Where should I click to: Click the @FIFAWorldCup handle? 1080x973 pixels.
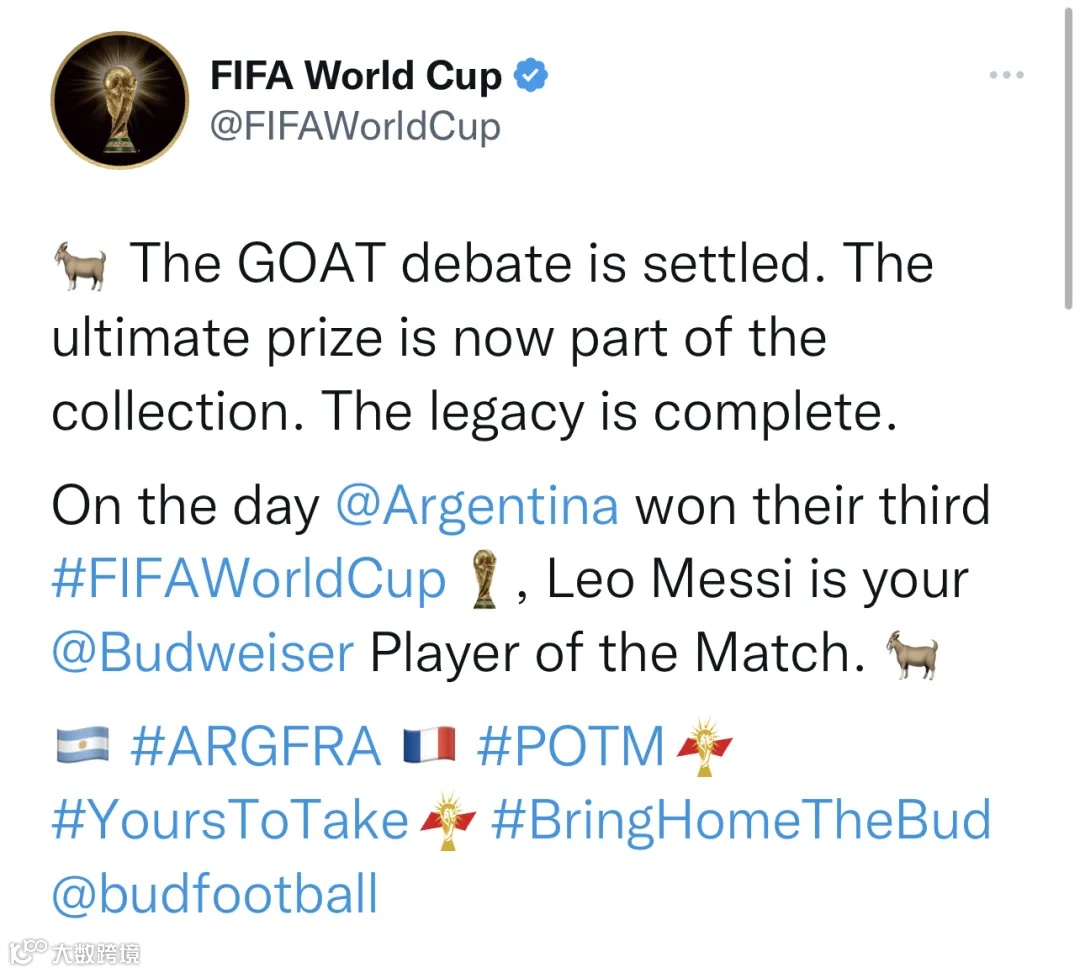[355, 127]
